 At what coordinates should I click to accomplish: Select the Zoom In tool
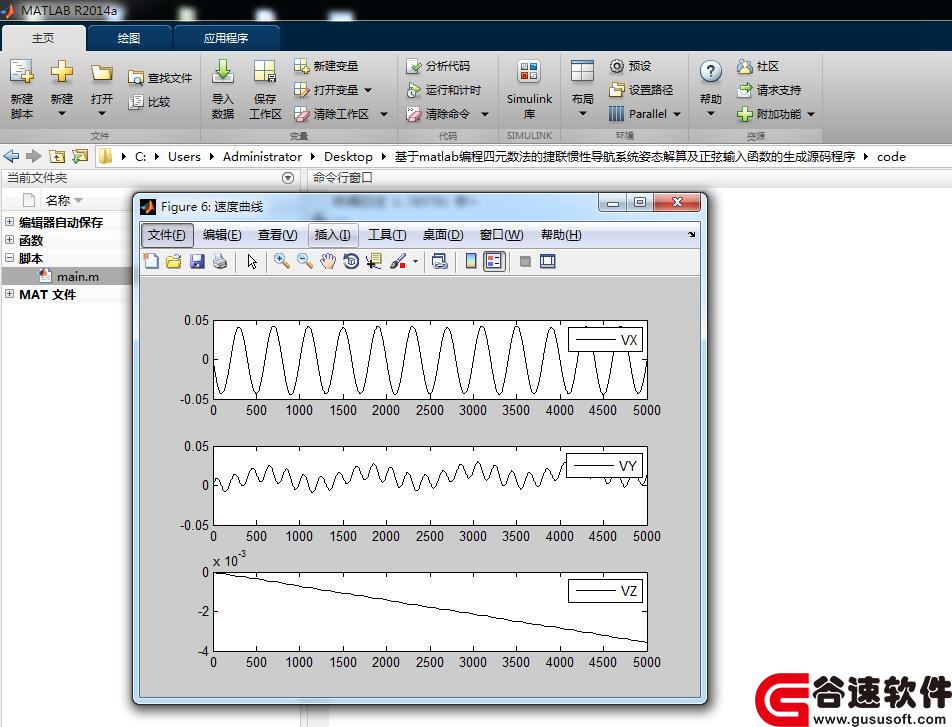[281, 262]
